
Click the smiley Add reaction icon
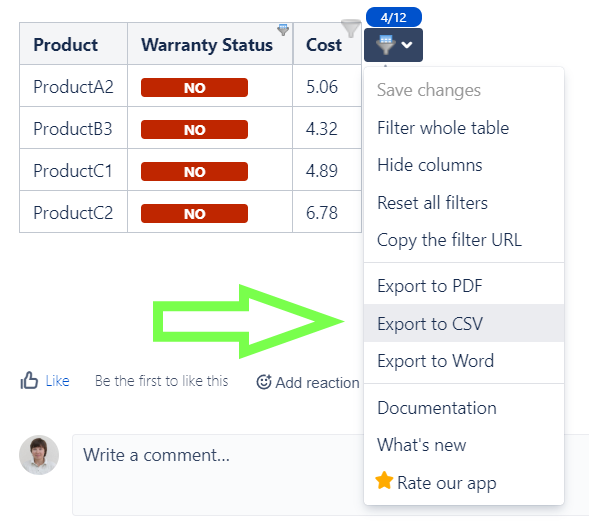pos(264,382)
